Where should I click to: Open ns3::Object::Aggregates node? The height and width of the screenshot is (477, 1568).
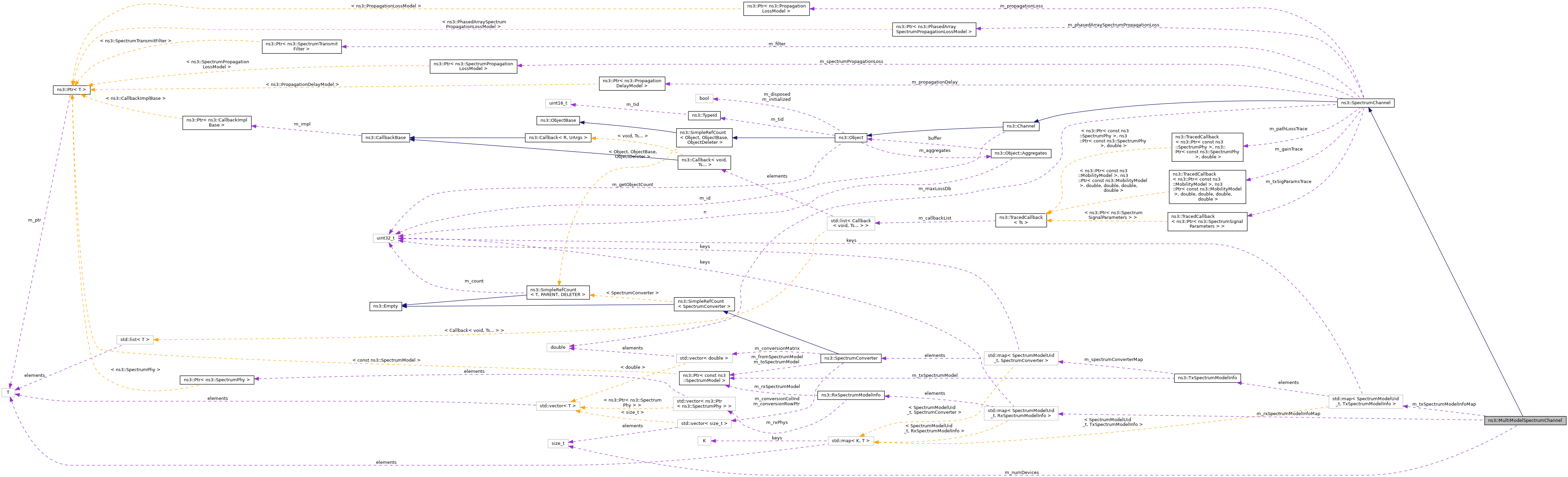click(x=1021, y=153)
